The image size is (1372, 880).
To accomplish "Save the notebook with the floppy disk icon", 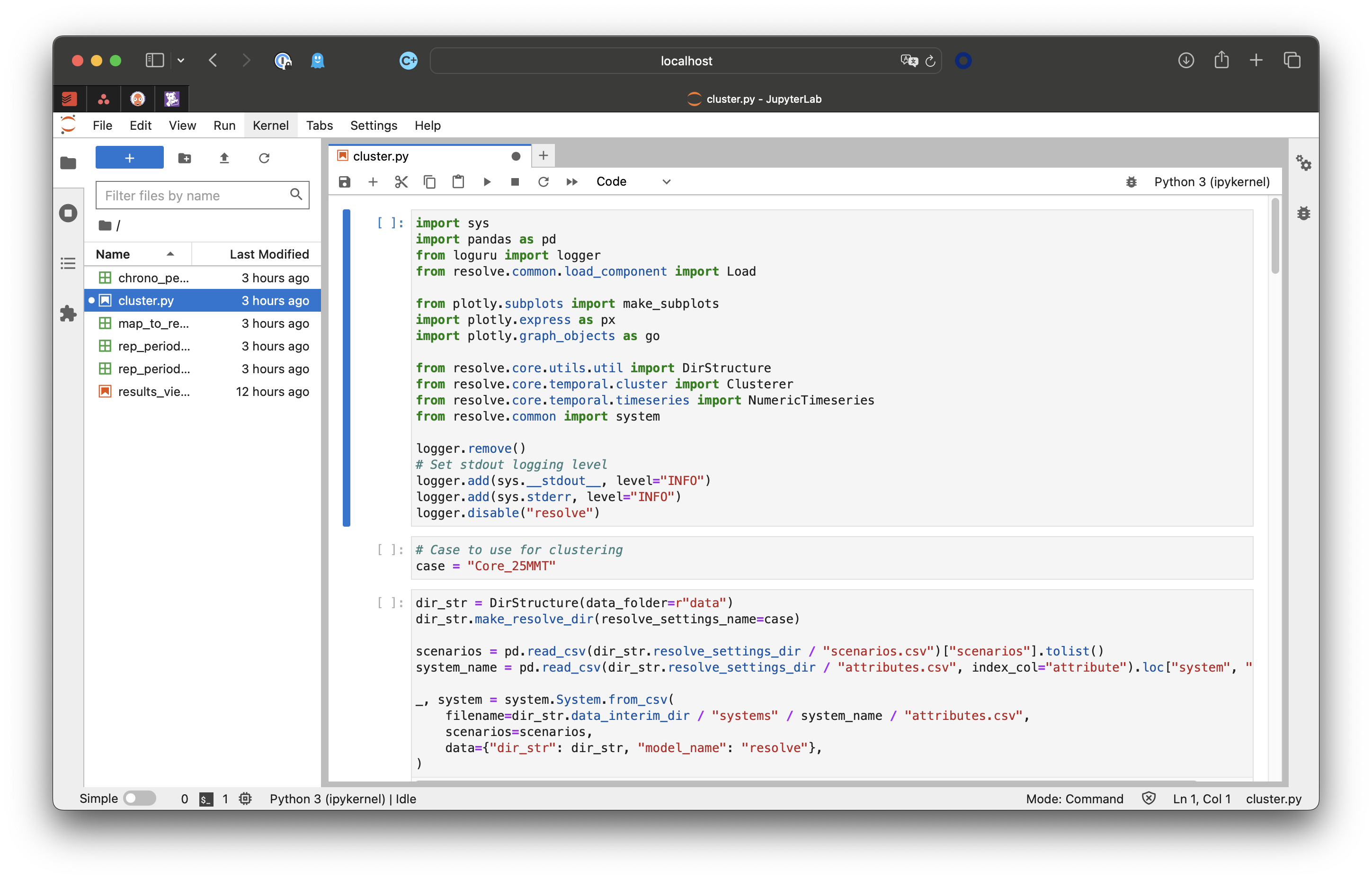I will pyautogui.click(x=345, y=182).
